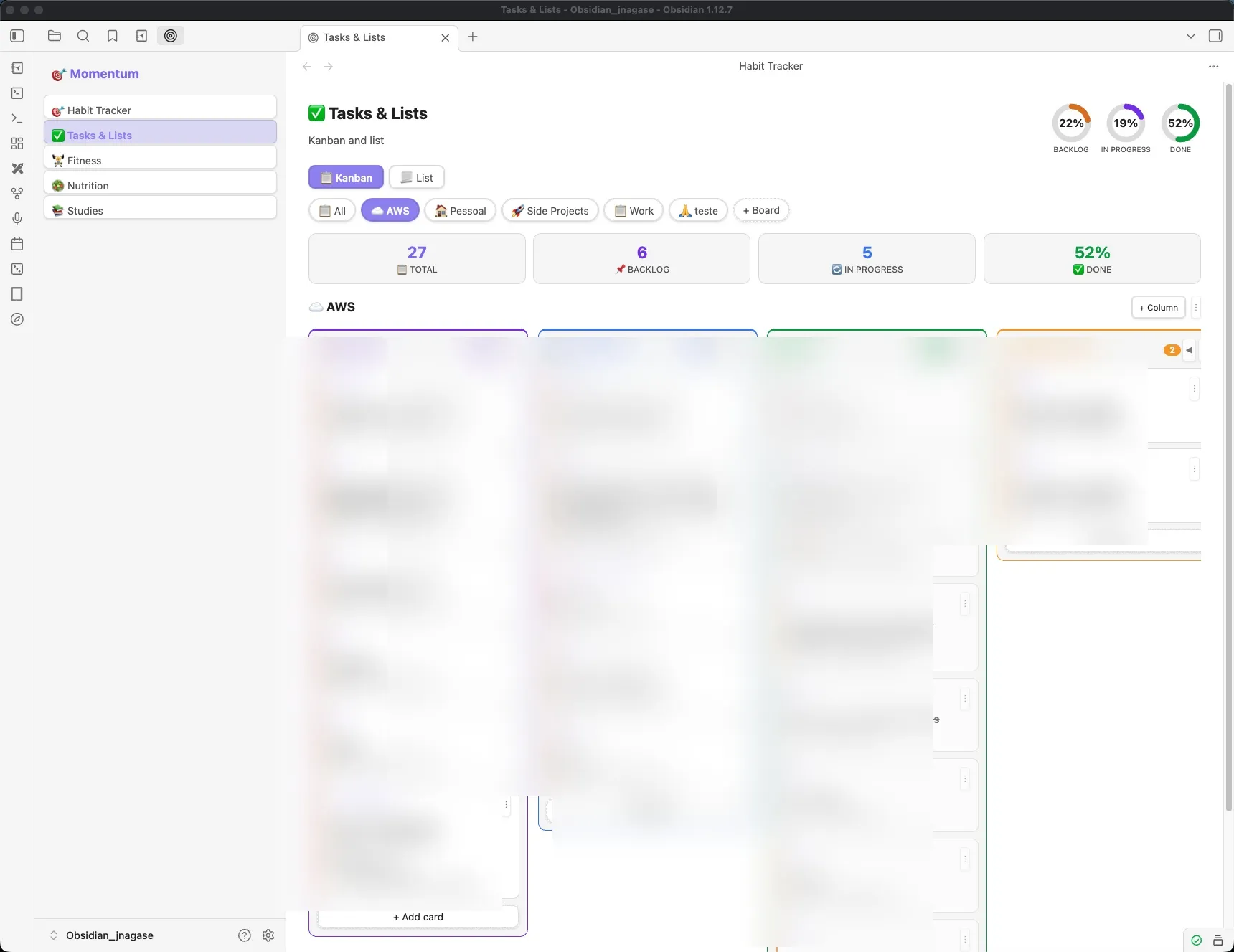Close the Tasks & Lists tab
The image size is (1234, 952).
point(446,38)
